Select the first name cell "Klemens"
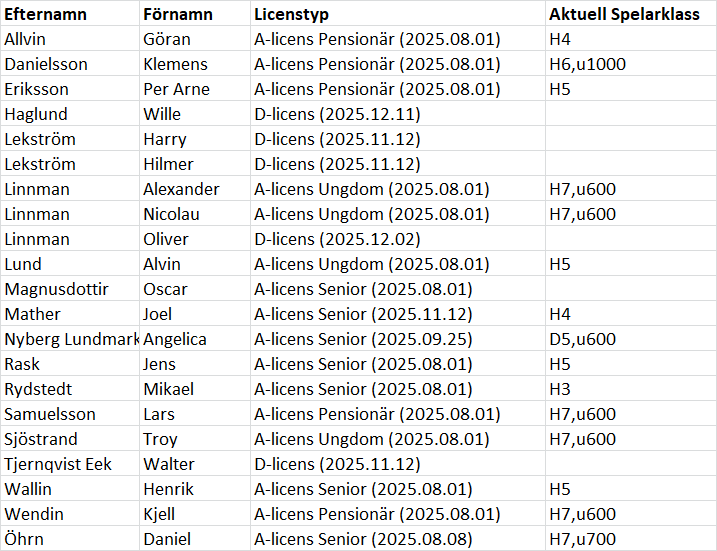717x551 pixels. pos(175,64)
